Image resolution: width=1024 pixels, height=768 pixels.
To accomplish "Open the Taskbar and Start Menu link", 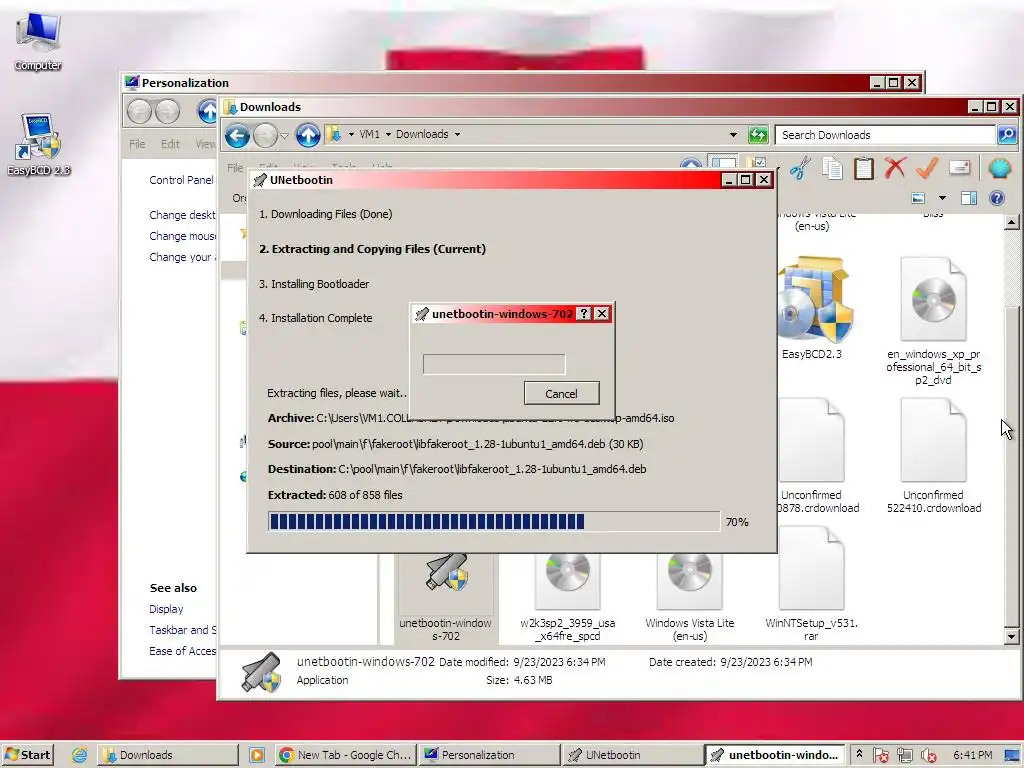I will click(x=183, y=630).
